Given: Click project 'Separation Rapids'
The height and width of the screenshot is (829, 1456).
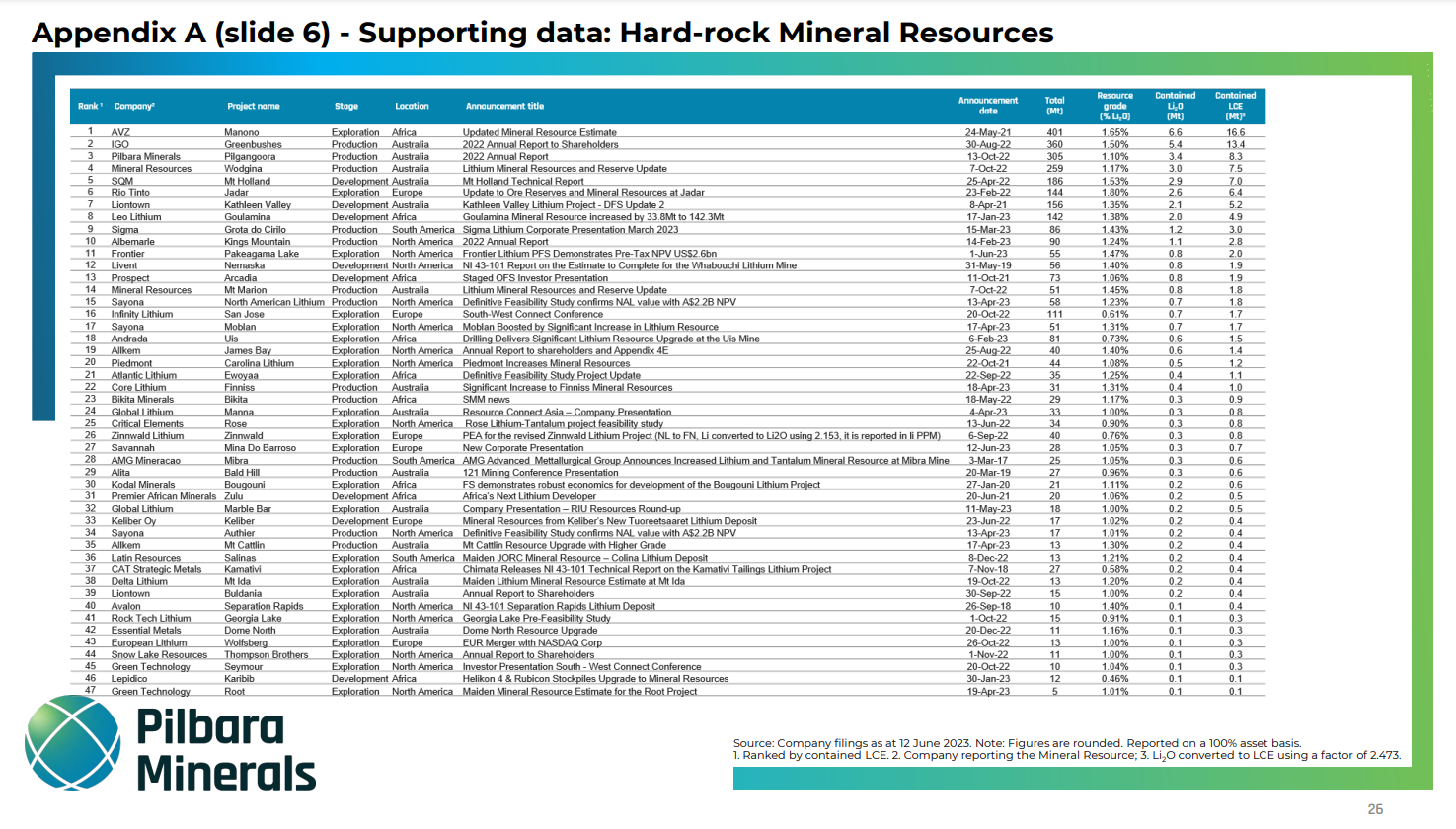Looking at the screenshot, I should click(x=264, y=606).
